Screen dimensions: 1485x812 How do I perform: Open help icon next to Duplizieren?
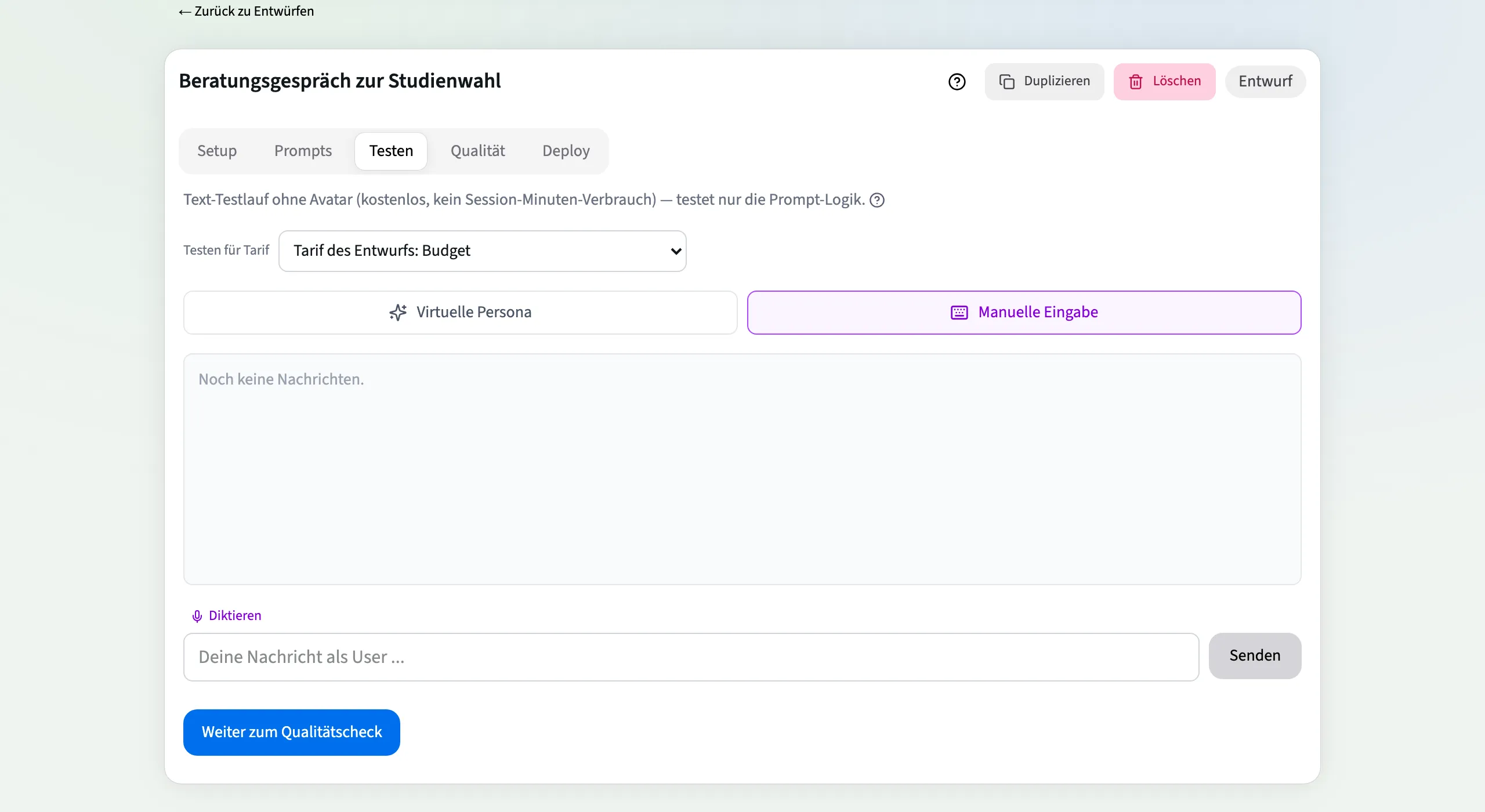pyautogui.click(x=957, y=82)
